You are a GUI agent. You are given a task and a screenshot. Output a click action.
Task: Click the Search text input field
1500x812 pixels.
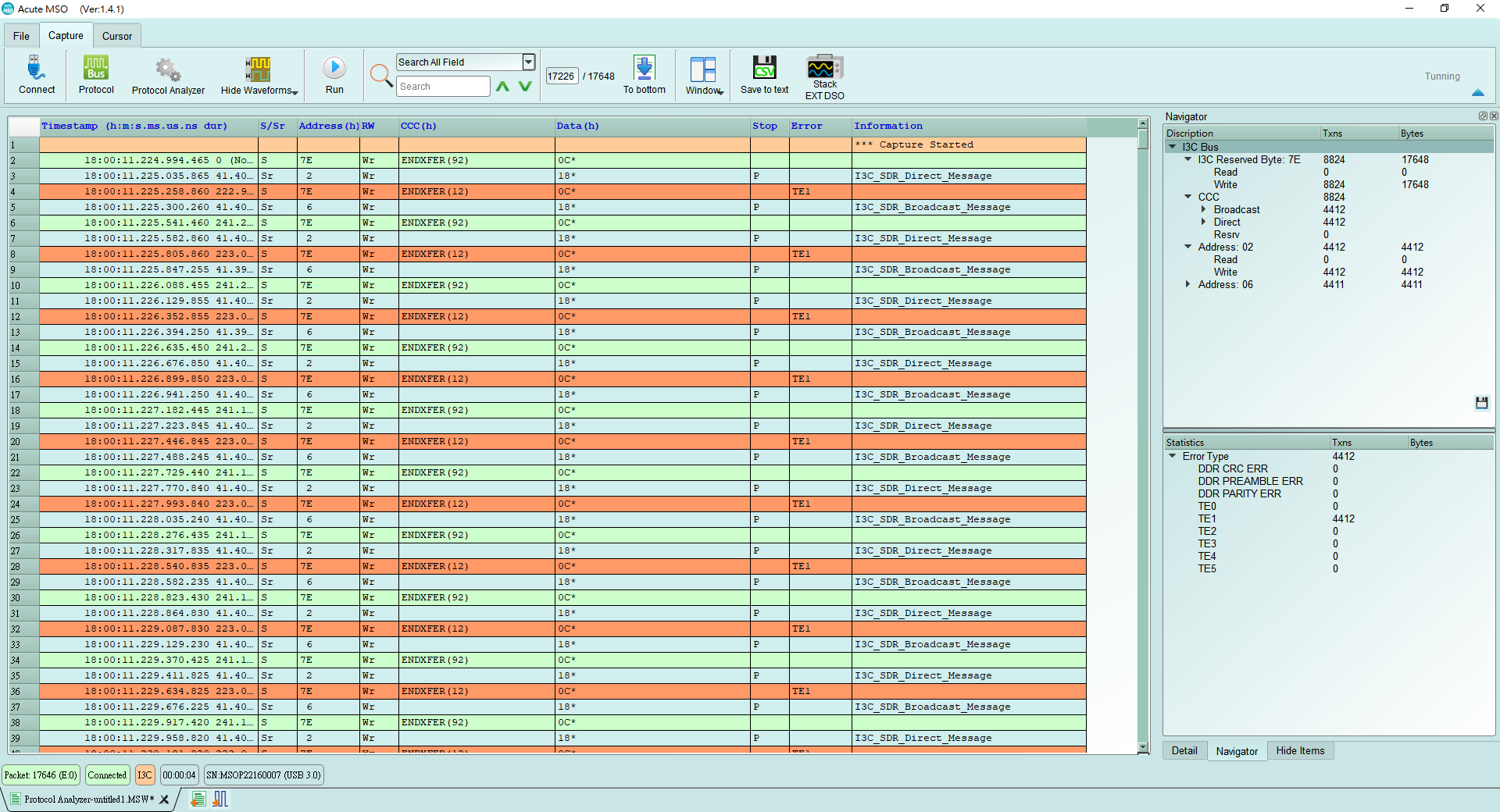coord(443,87)
